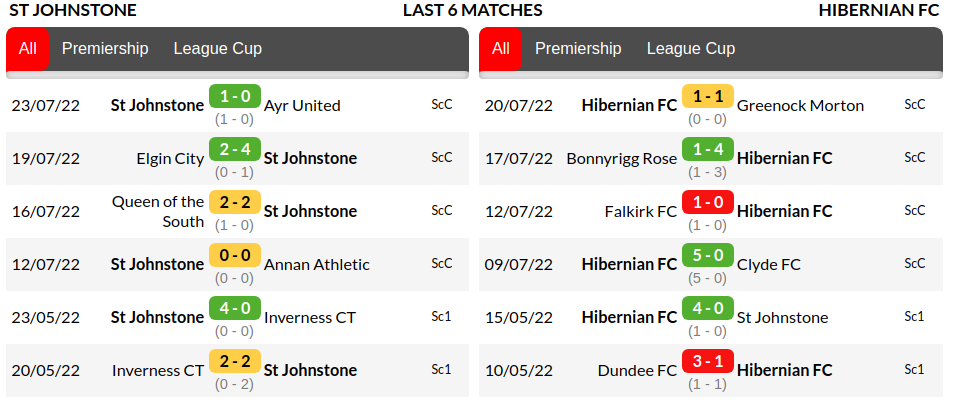
Task: Open the red 1 - 0 Falkirk score badge
Action: pyautogui.click(x=707, y=203)
